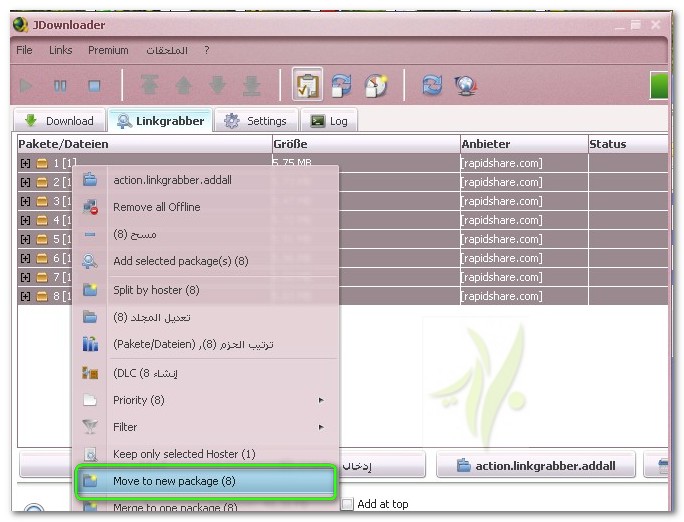Expand package 3 in the list

[25, 201]
